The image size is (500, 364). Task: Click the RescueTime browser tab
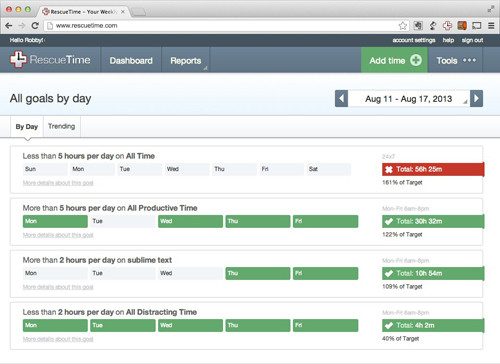click(83, 12)
